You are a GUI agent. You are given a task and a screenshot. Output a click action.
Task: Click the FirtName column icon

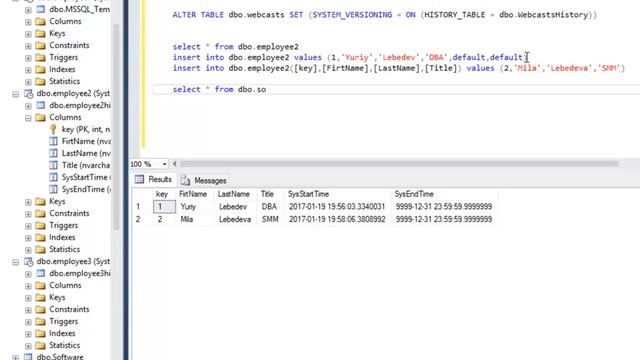tap(53, 141)
